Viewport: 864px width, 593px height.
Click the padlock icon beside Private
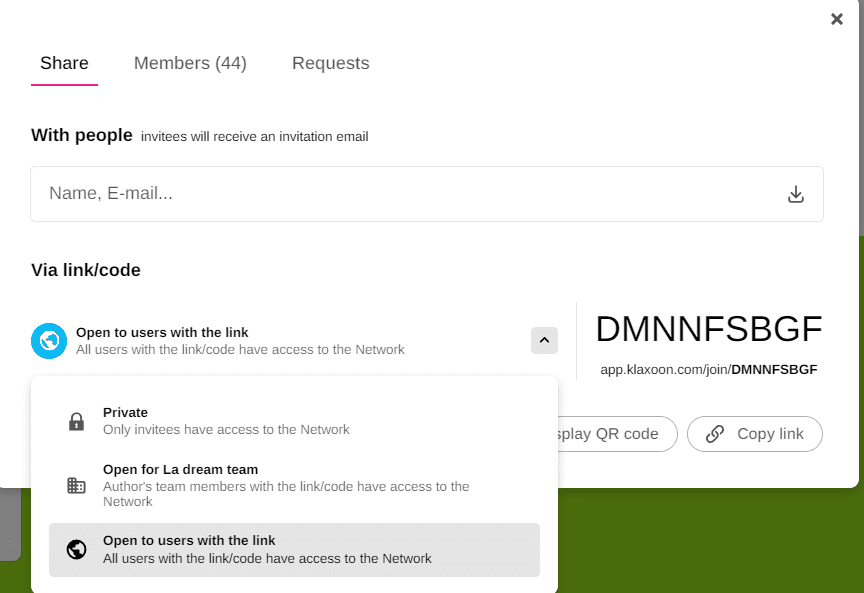pyautogui.click(x=76, y=421)
